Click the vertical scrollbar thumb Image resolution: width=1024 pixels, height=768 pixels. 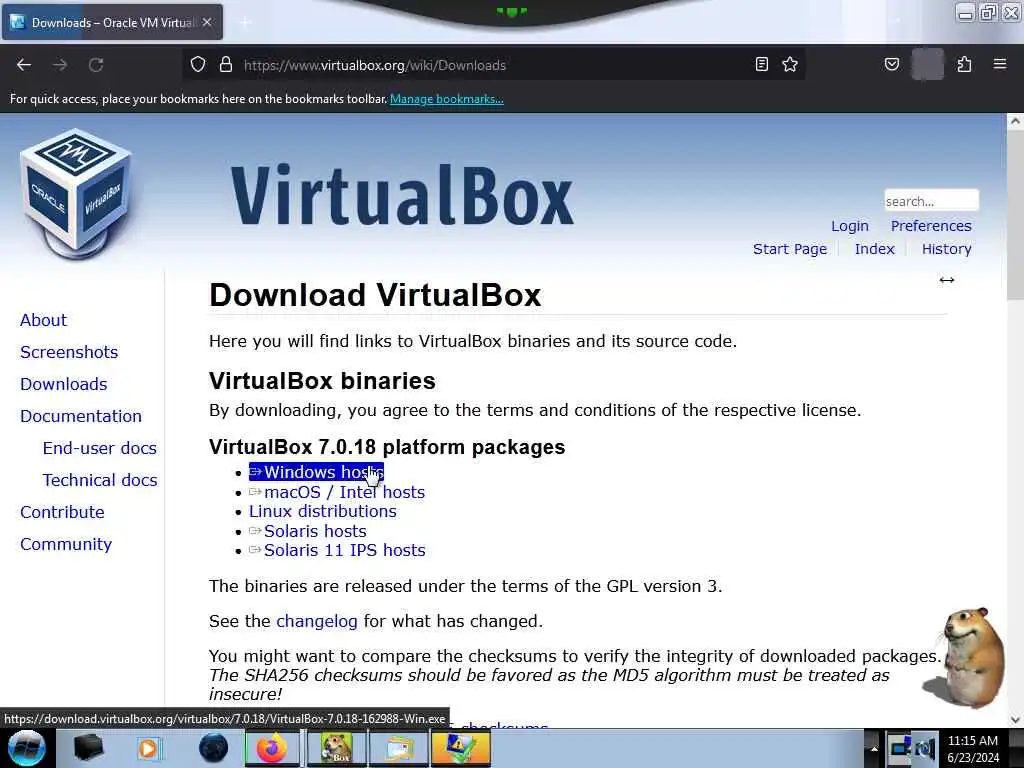[1015, 214]
